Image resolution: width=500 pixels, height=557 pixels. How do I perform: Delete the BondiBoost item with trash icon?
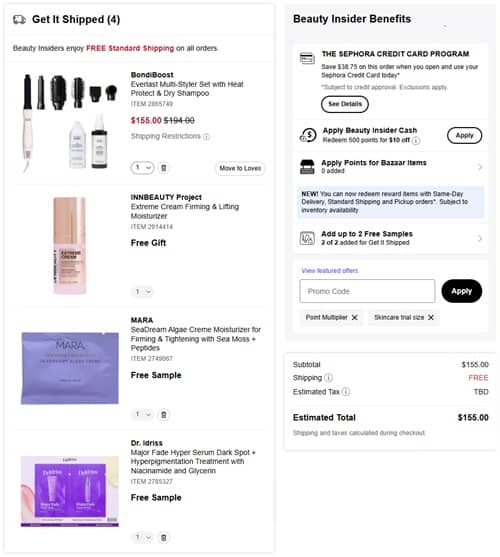coord(164,168)
